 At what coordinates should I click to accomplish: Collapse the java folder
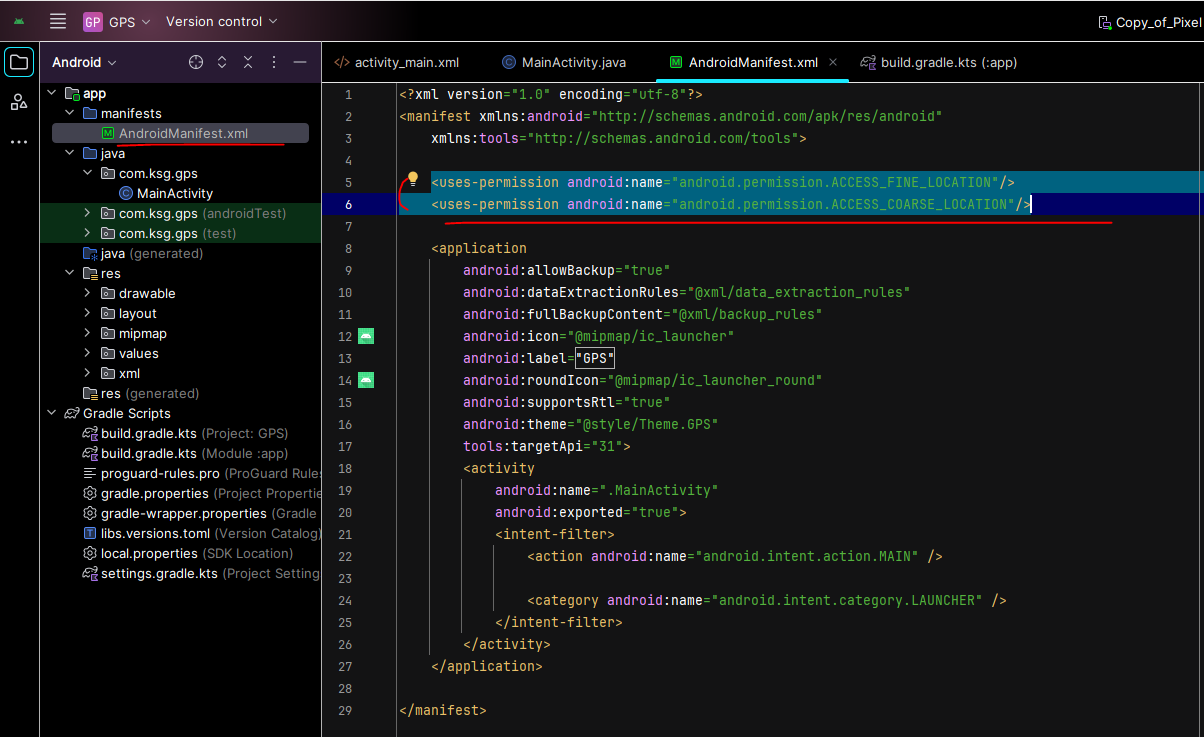click(x=70, y=153)
